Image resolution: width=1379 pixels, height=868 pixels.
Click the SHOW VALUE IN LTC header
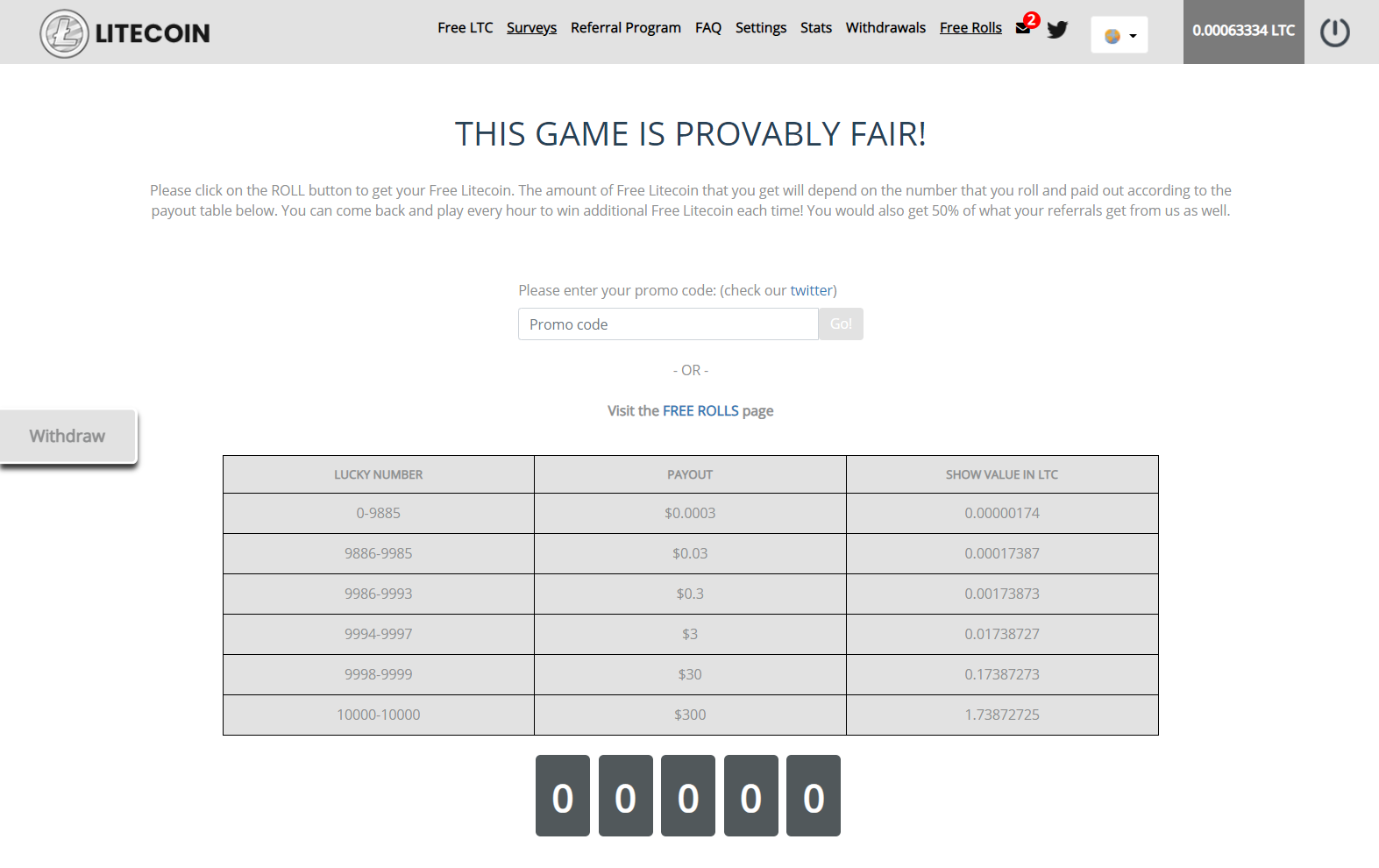pyautogui.click(x=1002, y=474)
